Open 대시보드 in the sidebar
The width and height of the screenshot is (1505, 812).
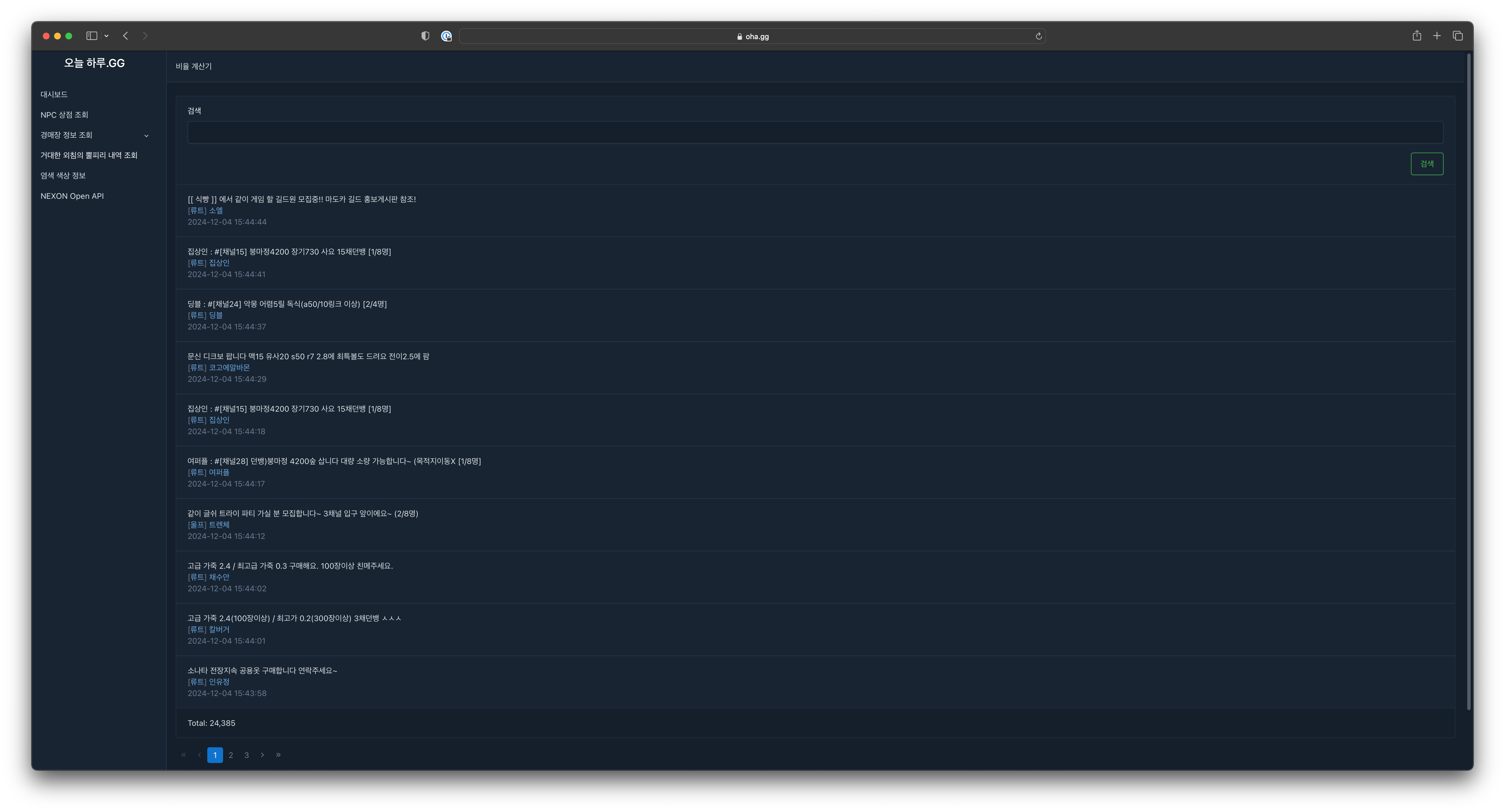click(54, 94)
